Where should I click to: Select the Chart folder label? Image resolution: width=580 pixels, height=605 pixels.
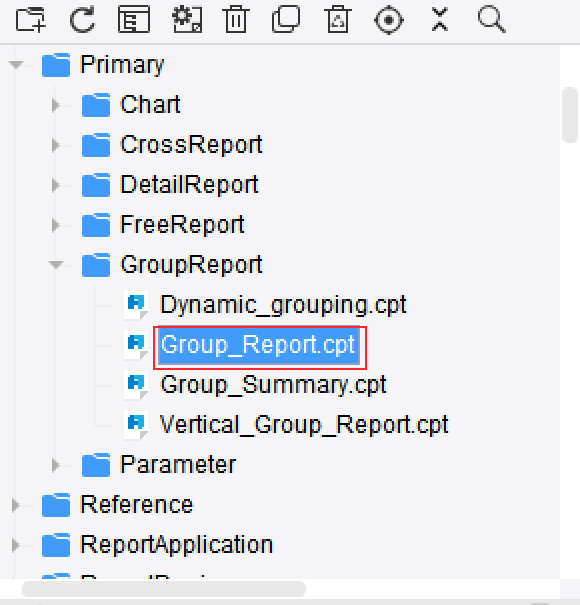(x=150, y=105)
